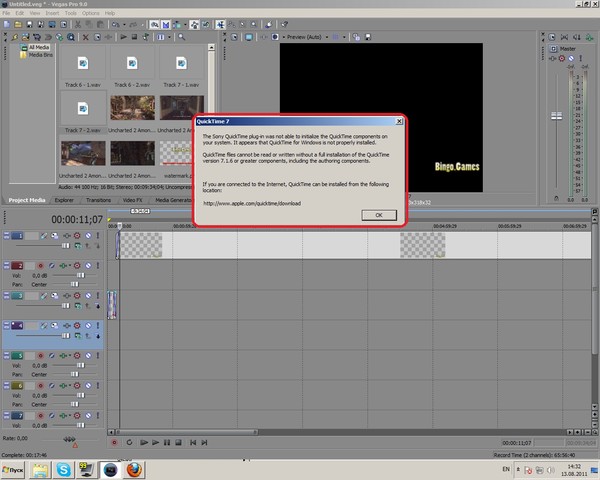The width and height of the screenshot is (600, 480).
Task: Toggle Auto Ripple toolbar icon
Action: point(177,24)
